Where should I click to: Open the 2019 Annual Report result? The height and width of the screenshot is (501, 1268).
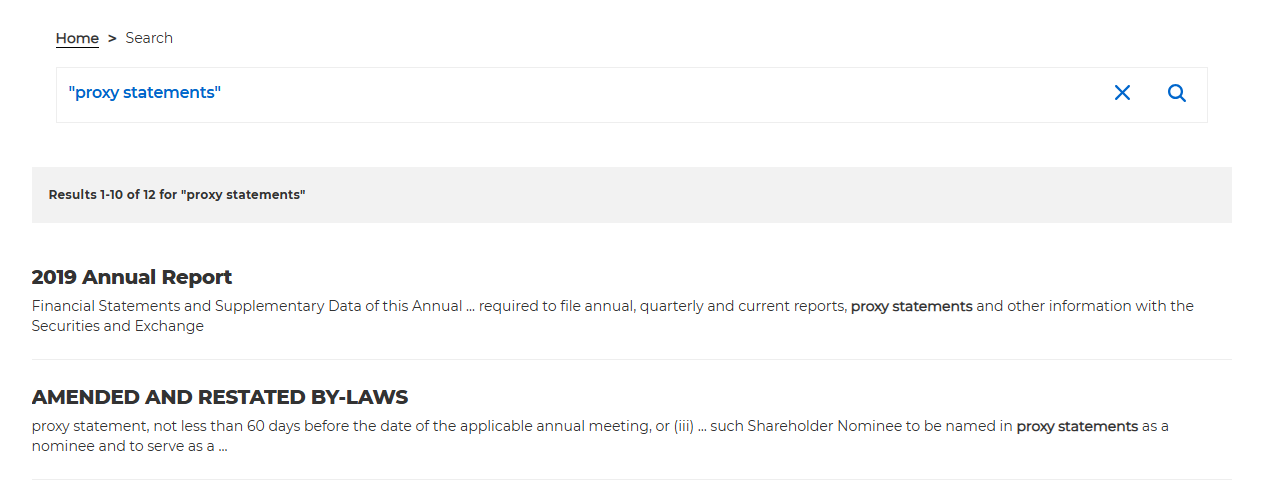click(x=132, y=277)
